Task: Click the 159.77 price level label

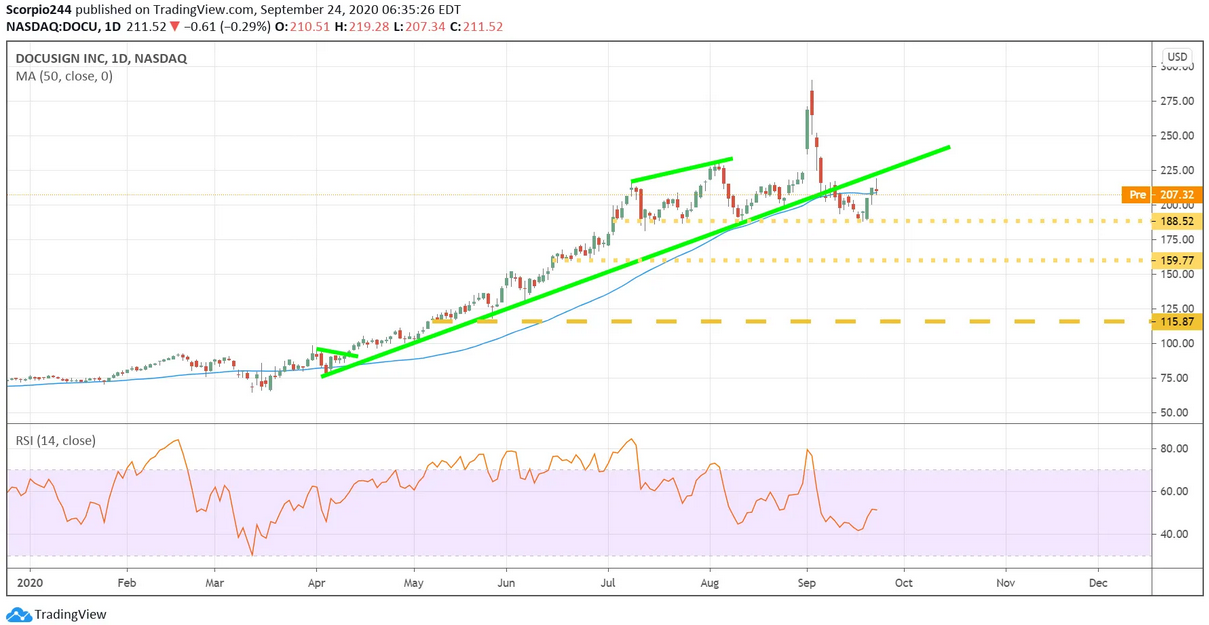Action: point(1177,260)
